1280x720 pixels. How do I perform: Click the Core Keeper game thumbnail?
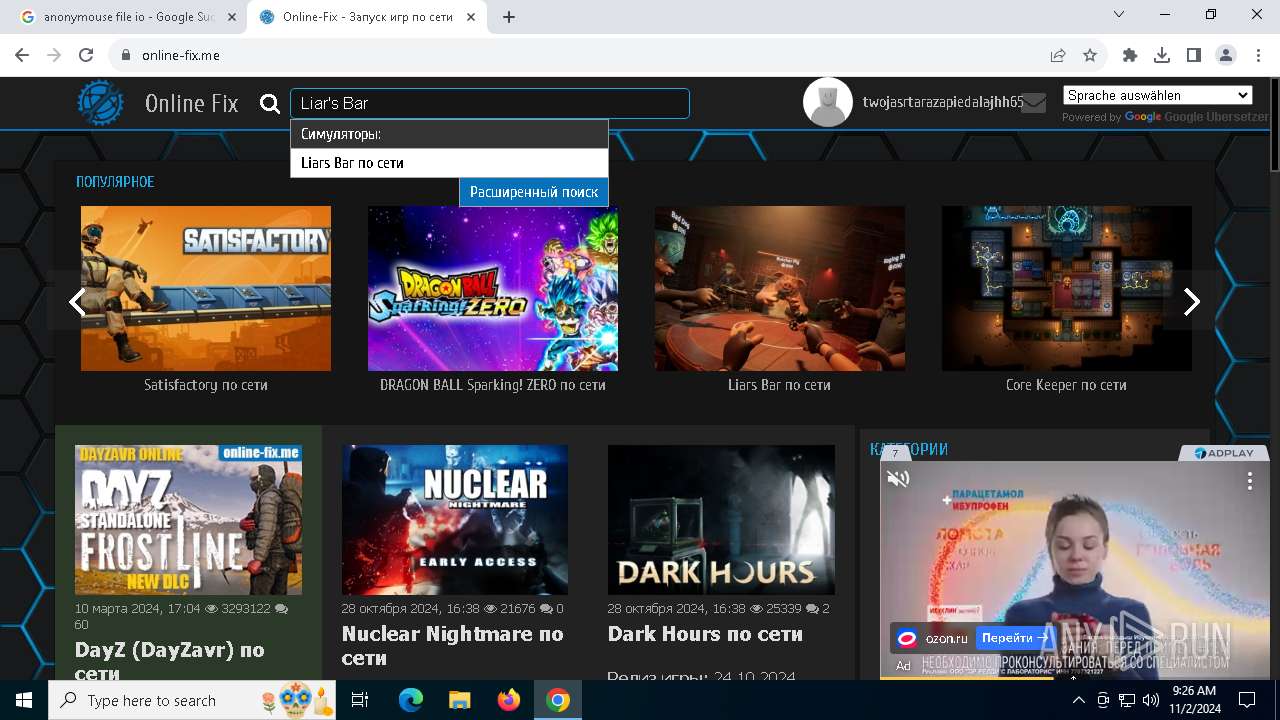point(1067,289)
